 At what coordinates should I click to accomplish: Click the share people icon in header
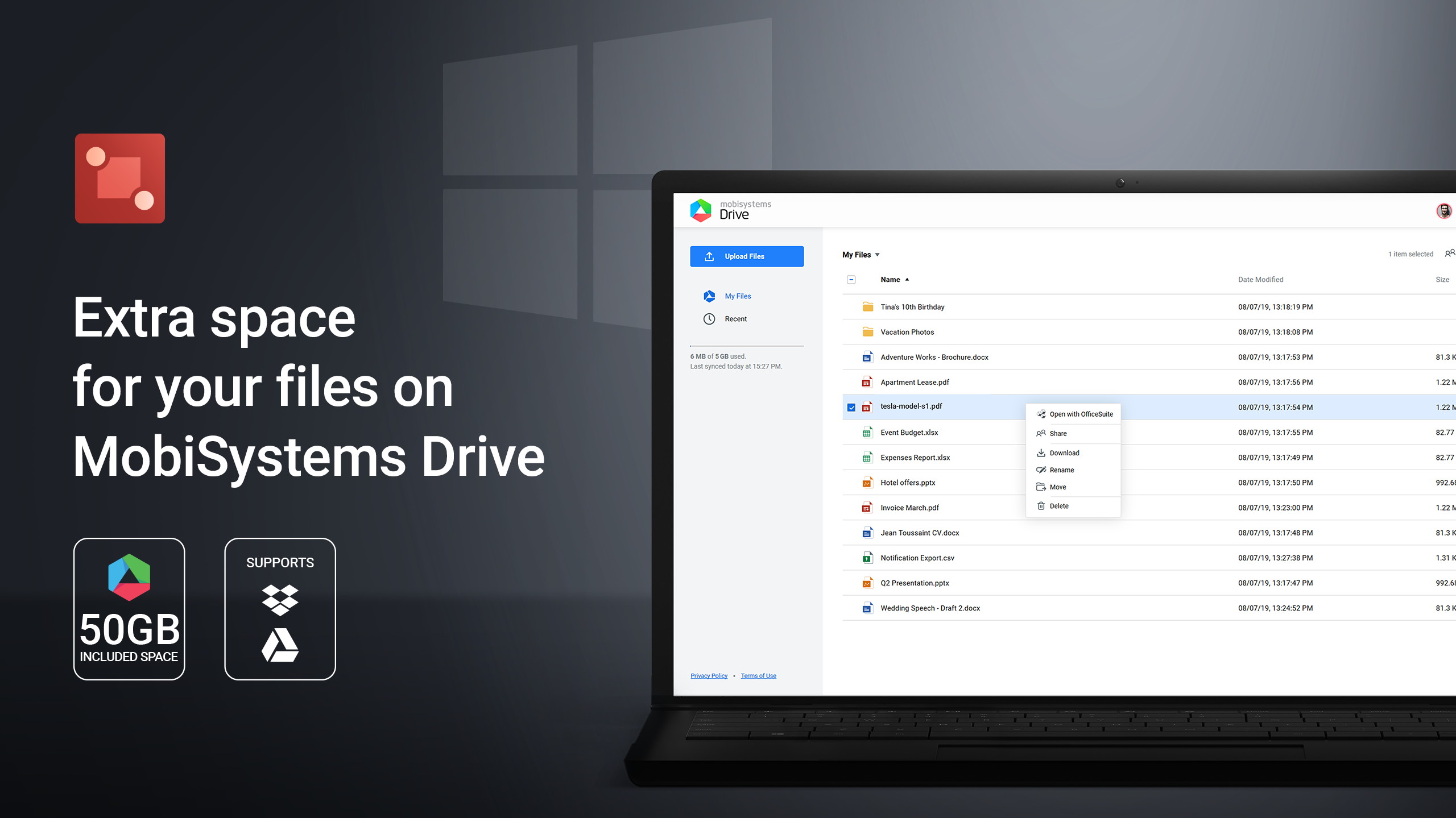(x=1450, y=254)
